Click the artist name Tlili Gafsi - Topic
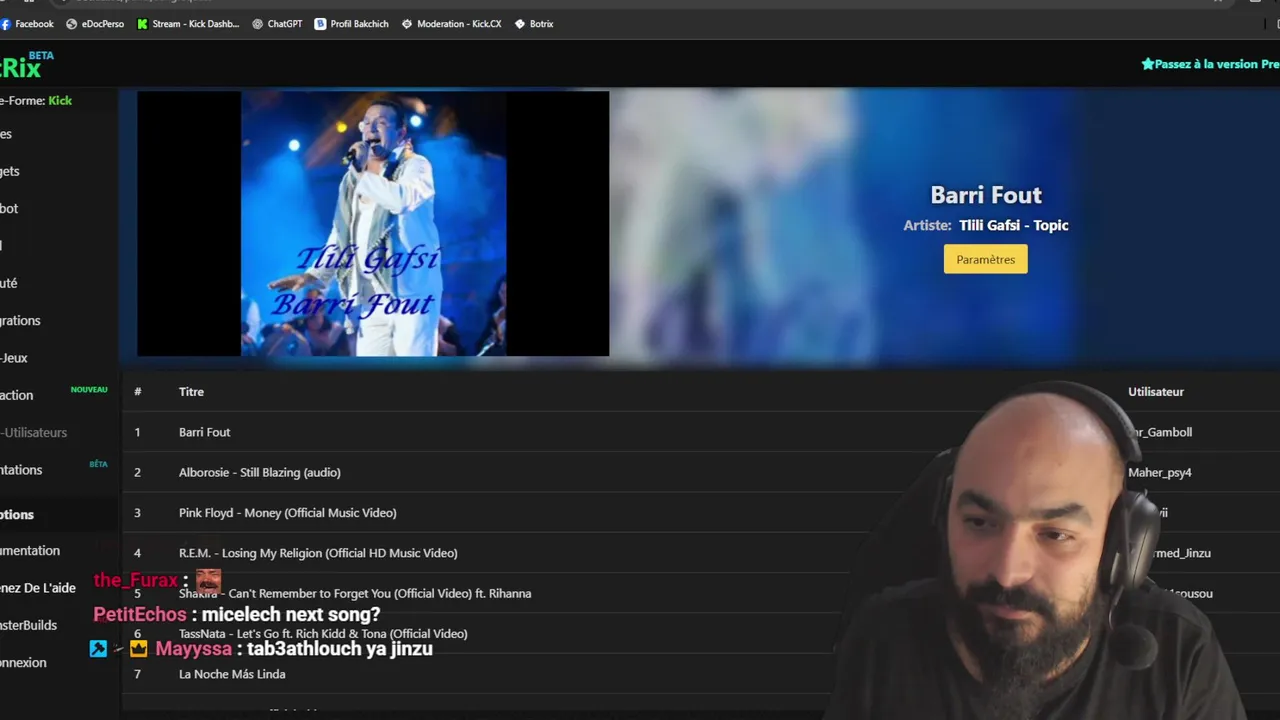This screenshot has width=1280, height=720. [x=1014, y=225]
